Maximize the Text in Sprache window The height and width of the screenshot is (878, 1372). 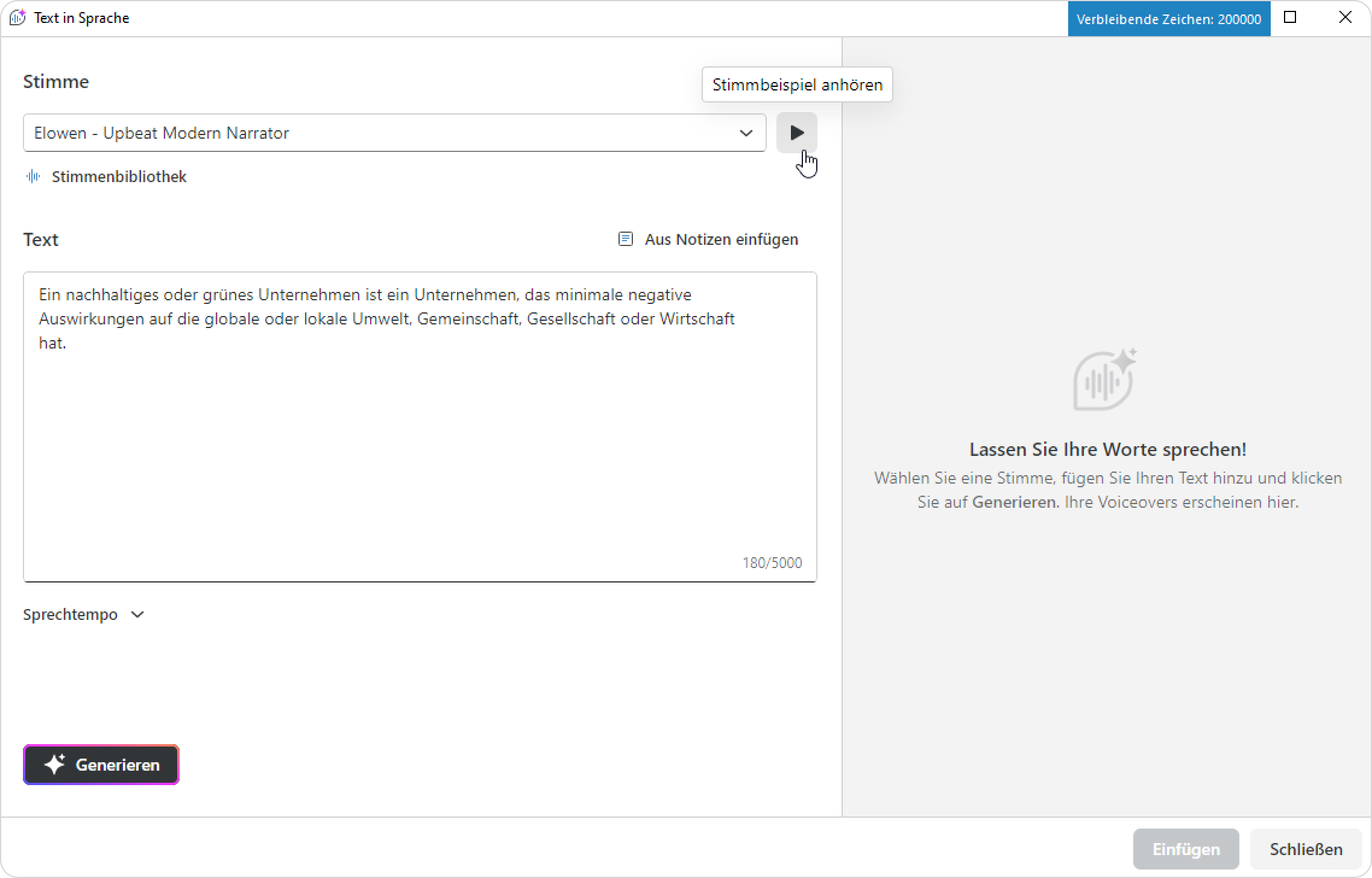[1290, 17]
